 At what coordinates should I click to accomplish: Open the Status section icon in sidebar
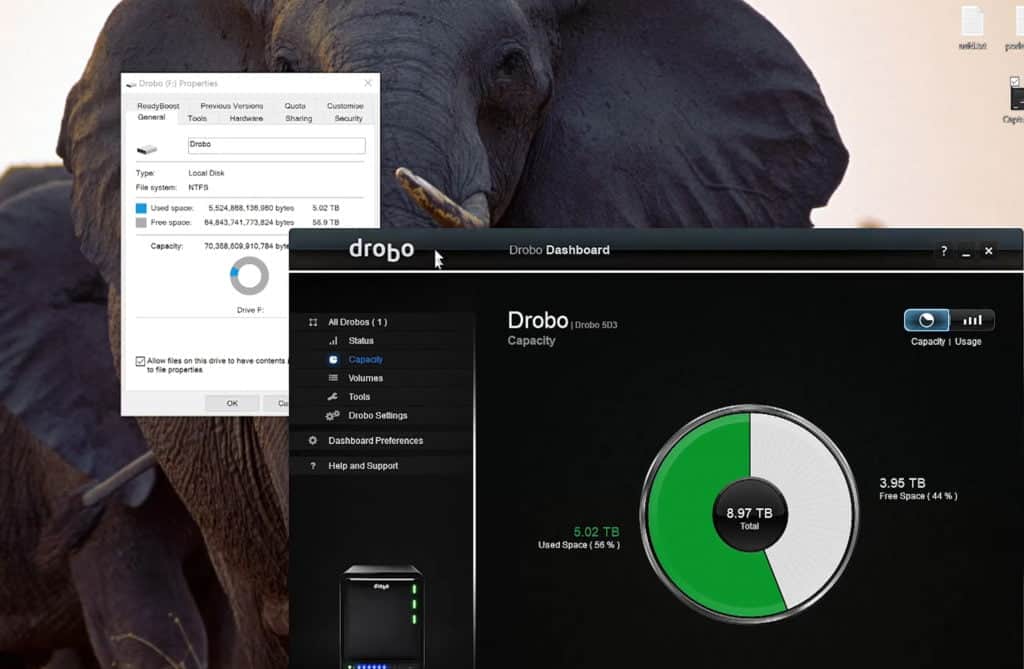coord(333,341)
